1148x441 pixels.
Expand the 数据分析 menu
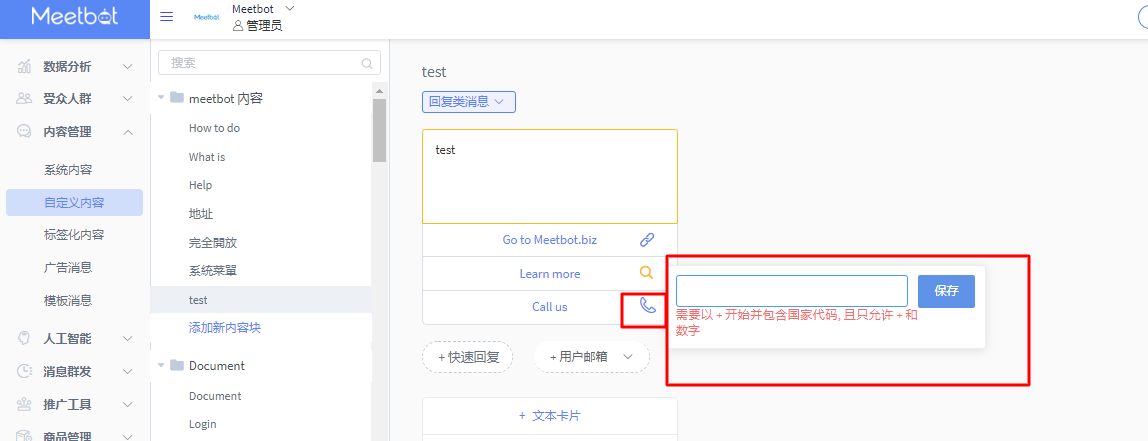[x=127, y=67]
